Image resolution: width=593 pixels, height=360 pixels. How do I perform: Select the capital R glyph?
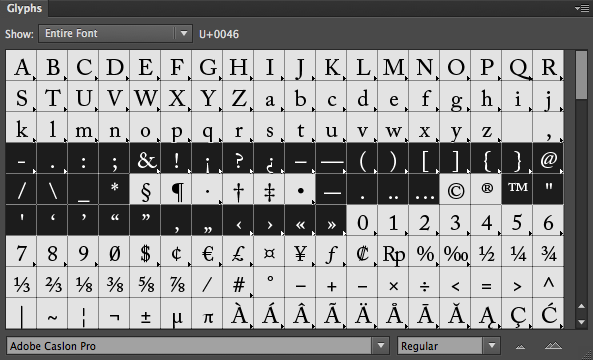click(x=548, y=65)
